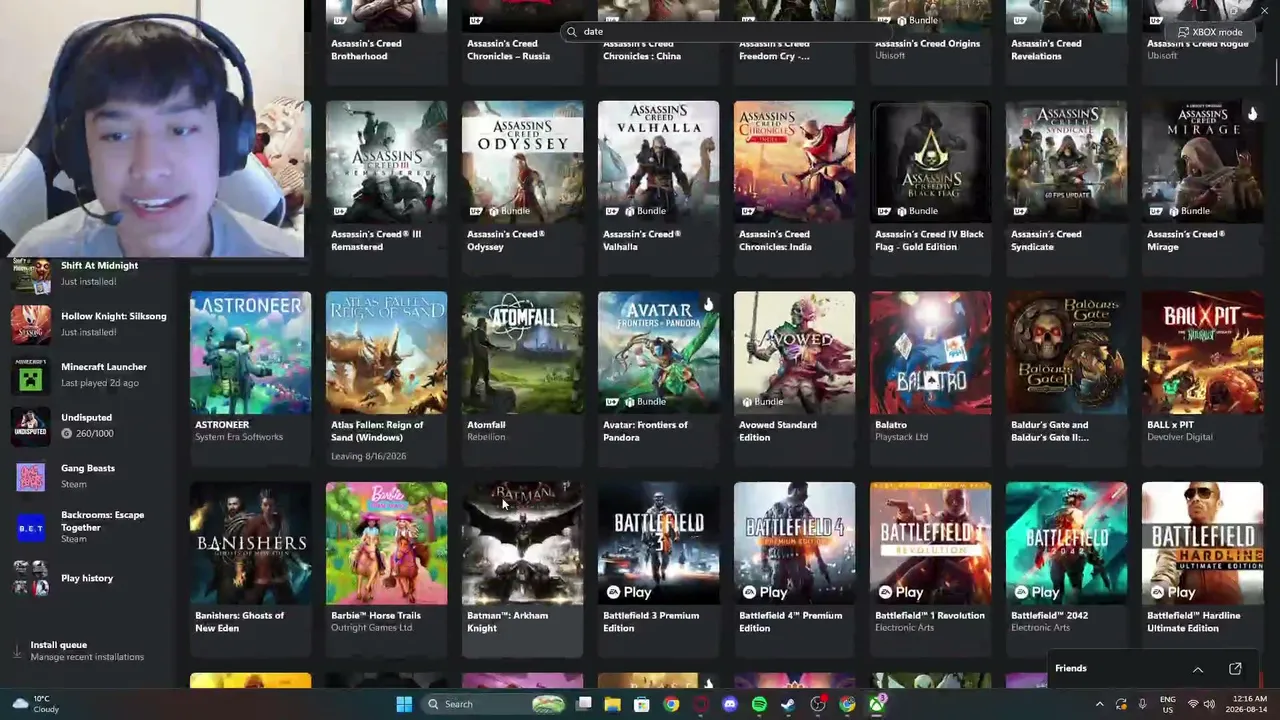Open Chrome icon beside the Microsoft Store icon
This screenshot has width=1280, height=720.
(671, 704)
